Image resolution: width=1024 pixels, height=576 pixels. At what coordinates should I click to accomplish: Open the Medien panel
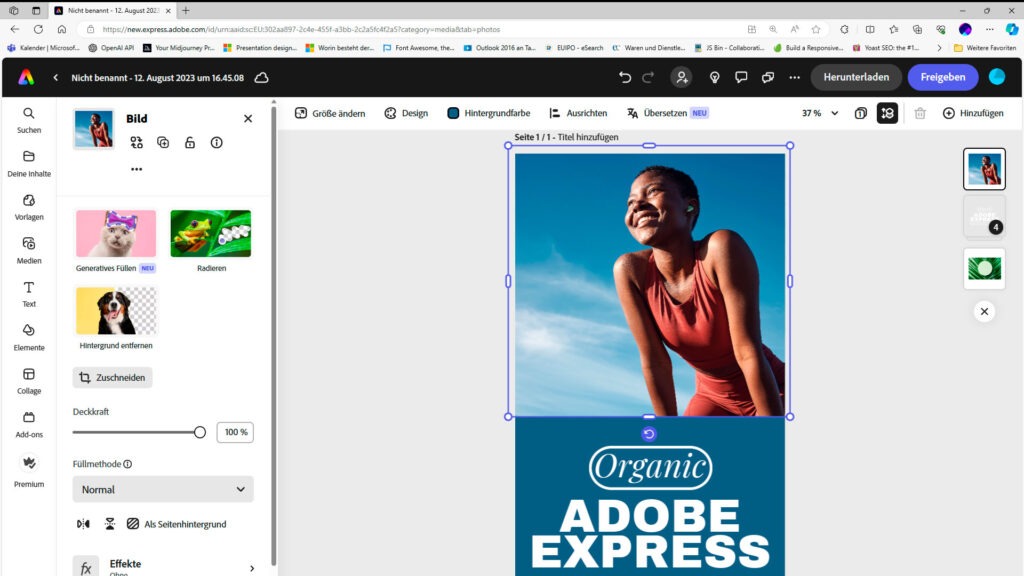point(29,251)
